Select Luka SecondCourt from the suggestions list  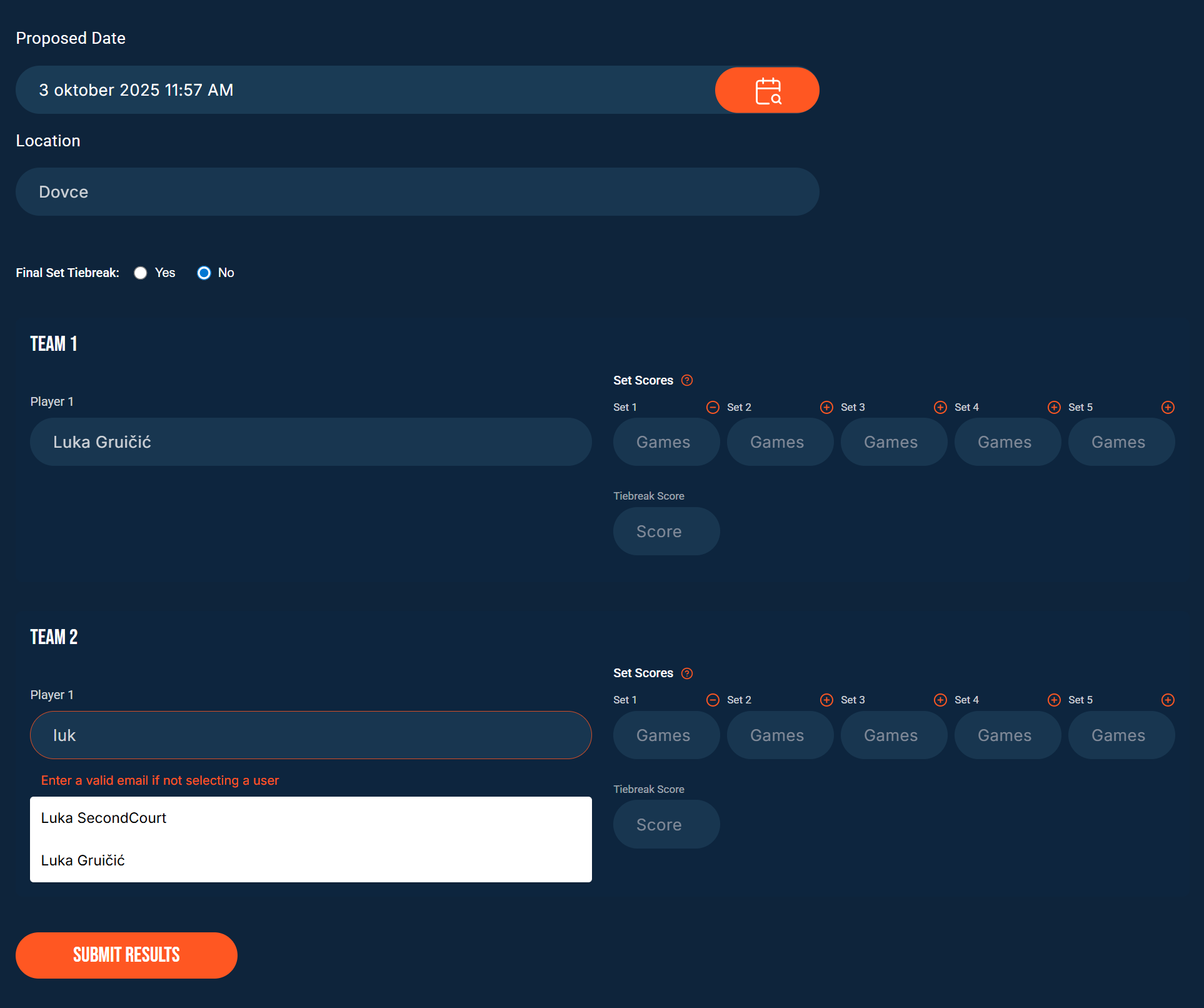point(104,818)
